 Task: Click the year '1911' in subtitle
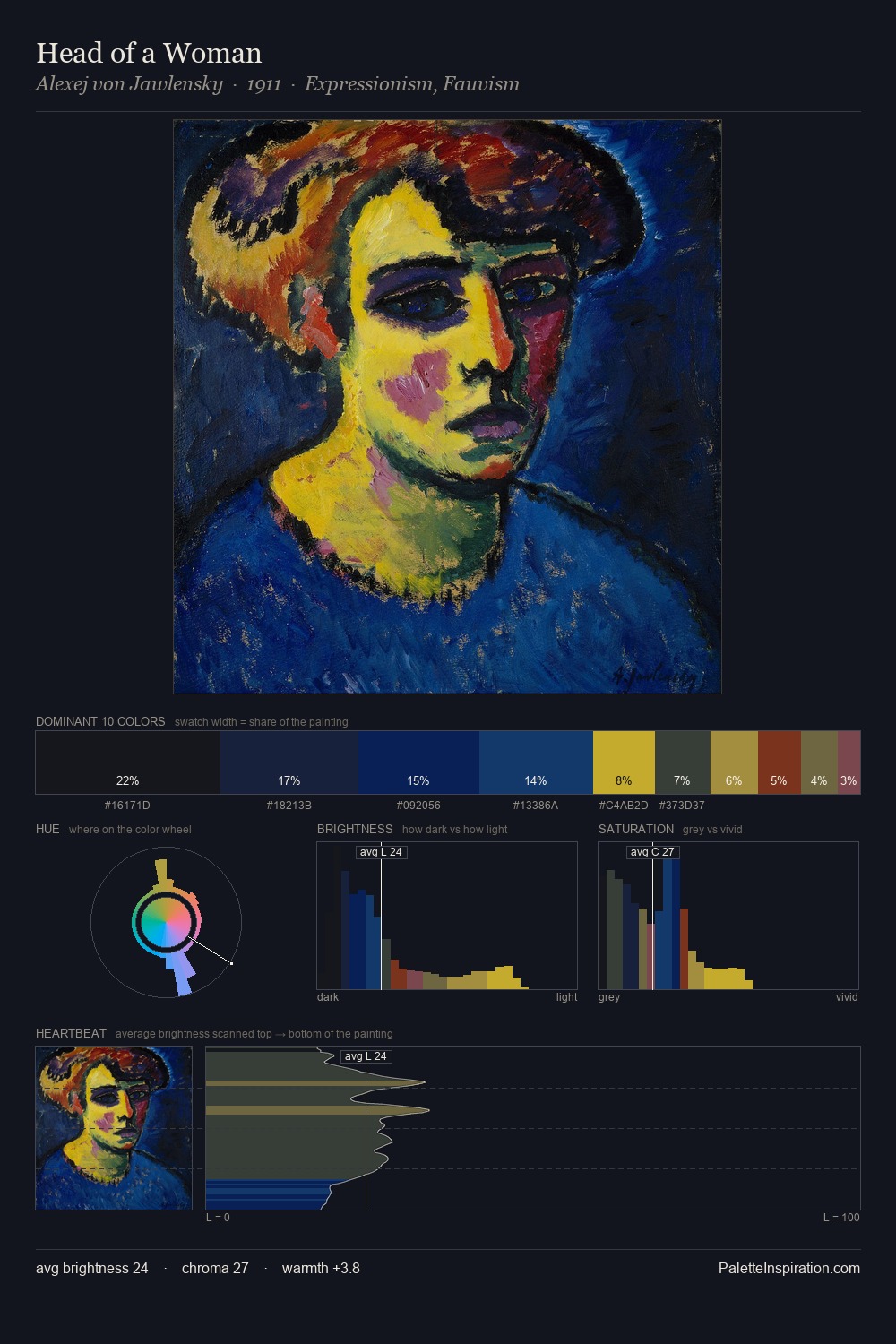(263, 84)
